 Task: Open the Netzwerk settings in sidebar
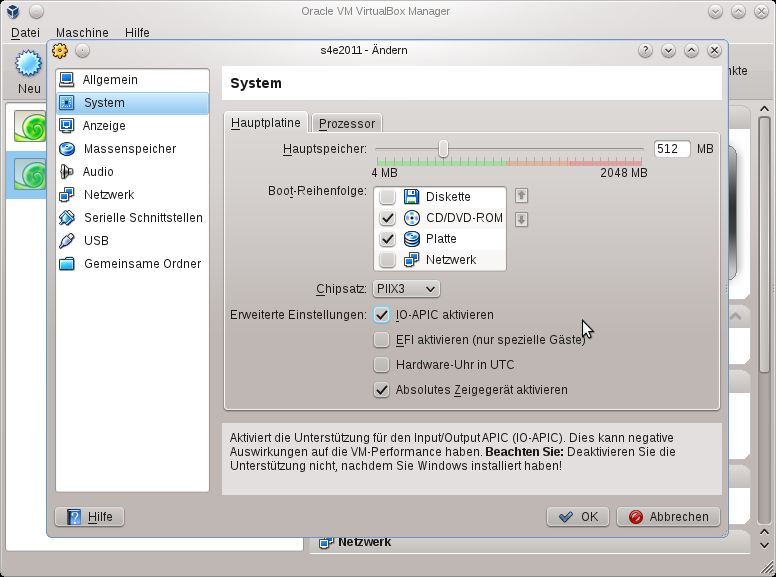point(132,194)
